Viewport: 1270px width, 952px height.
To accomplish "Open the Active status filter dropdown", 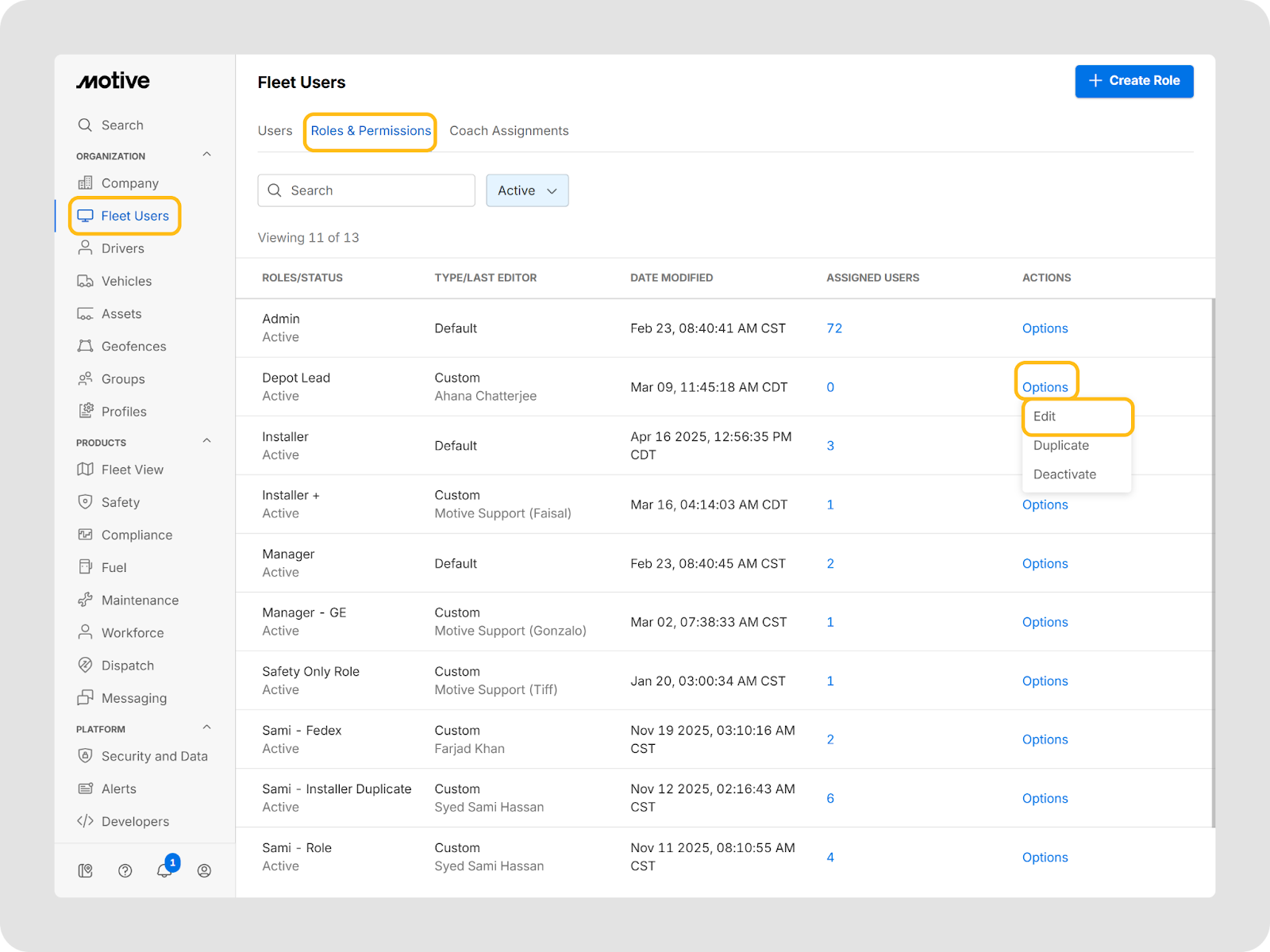I will click(x=527, y=190).
